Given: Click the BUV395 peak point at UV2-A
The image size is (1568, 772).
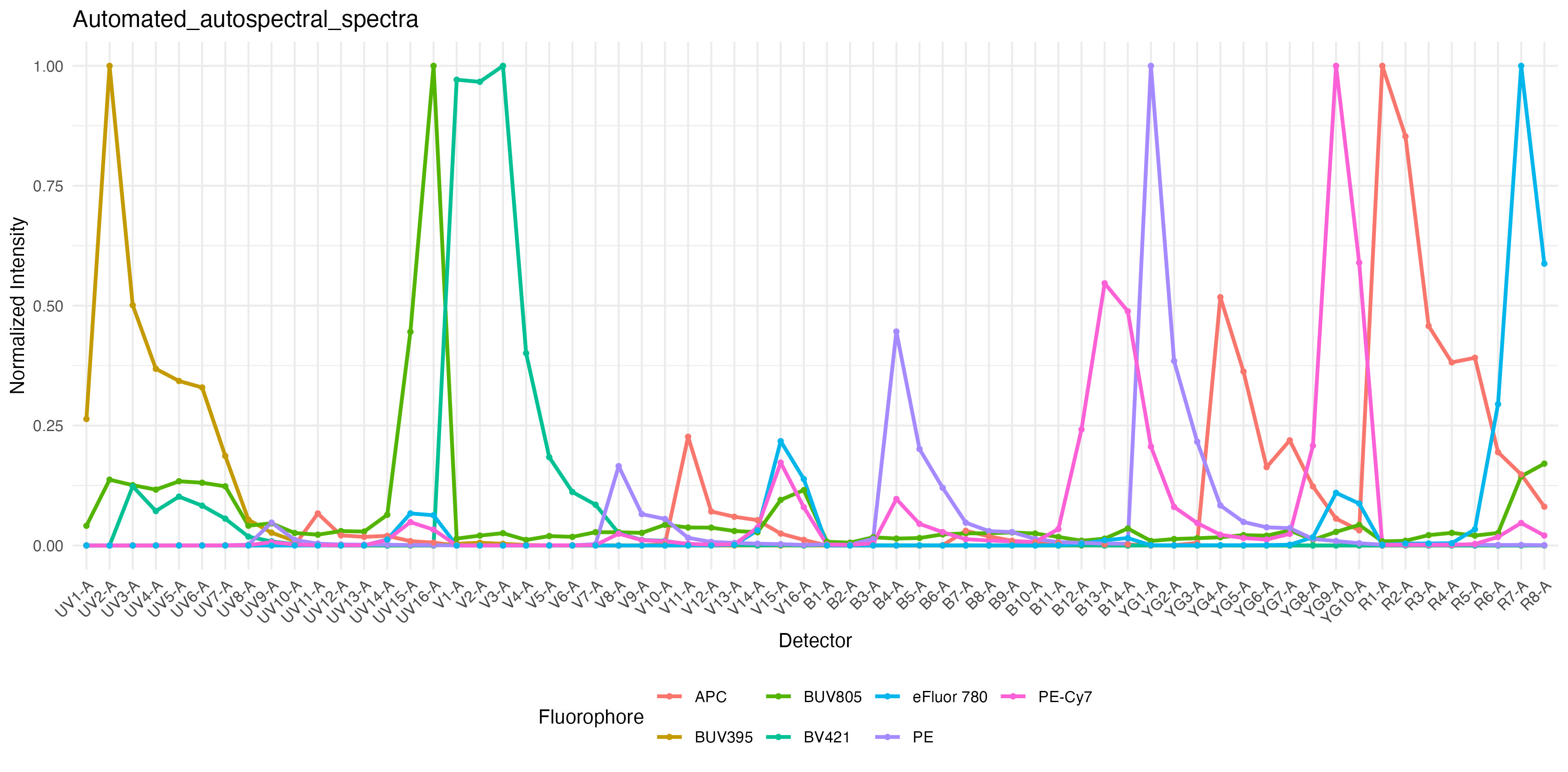Looking at the screenshot, I should tap(109, 66).
